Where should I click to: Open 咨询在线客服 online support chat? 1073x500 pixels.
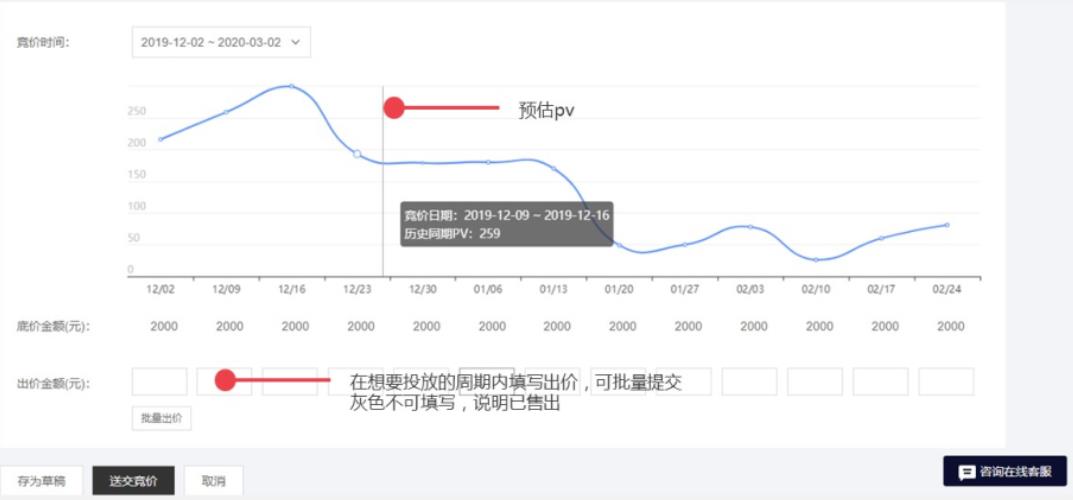1005,471
